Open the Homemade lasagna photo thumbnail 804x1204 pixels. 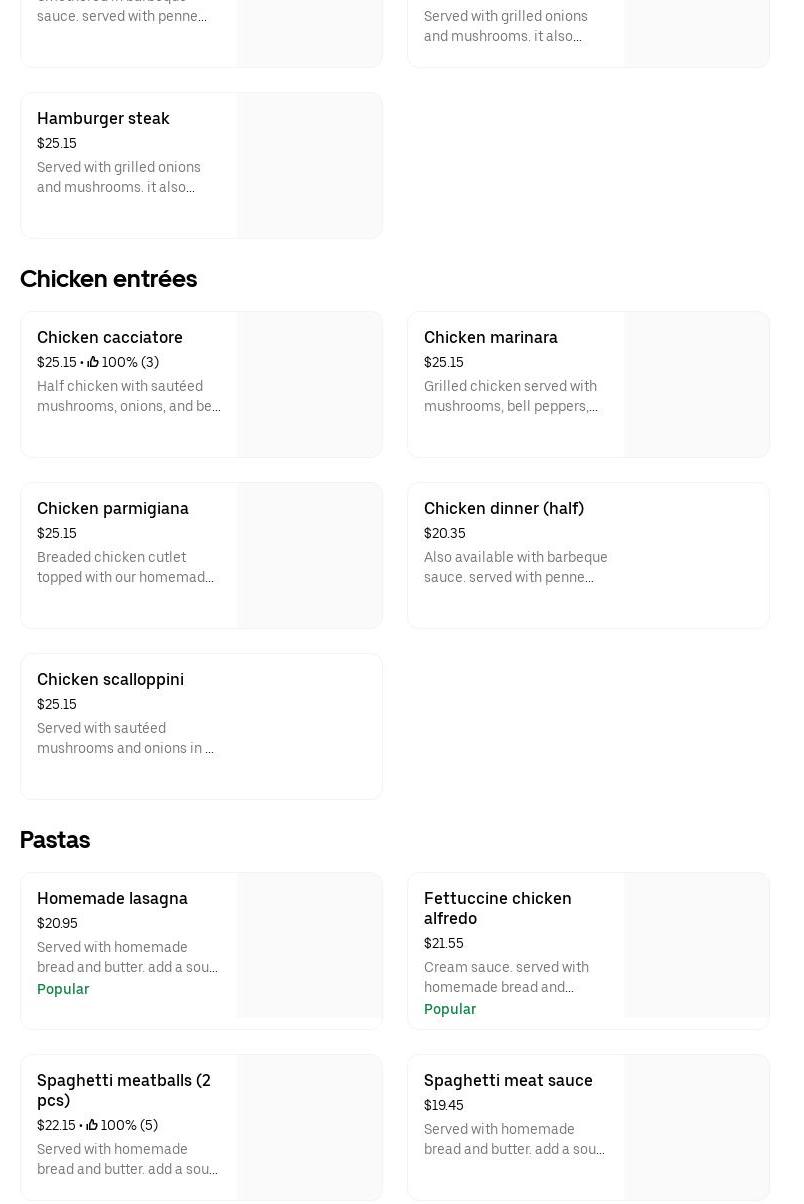[x=309, y=946]
